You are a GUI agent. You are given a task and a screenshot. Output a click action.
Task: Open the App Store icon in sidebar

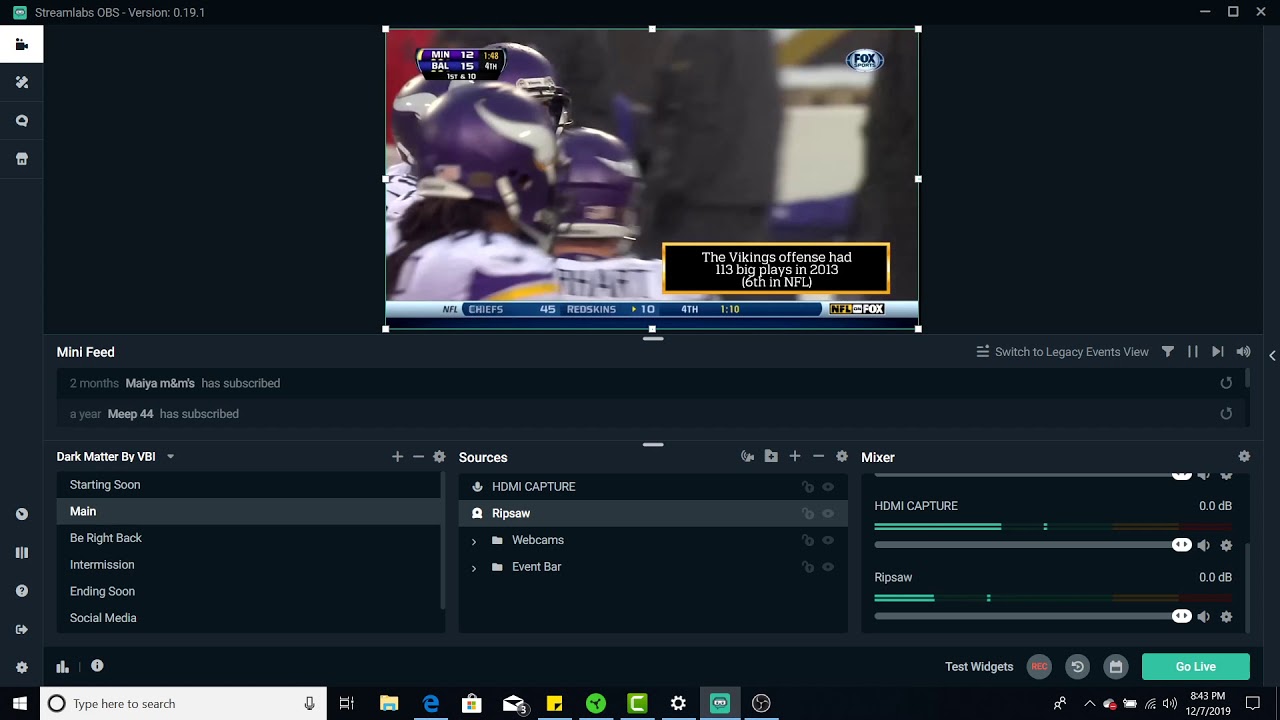coord(22,159)
